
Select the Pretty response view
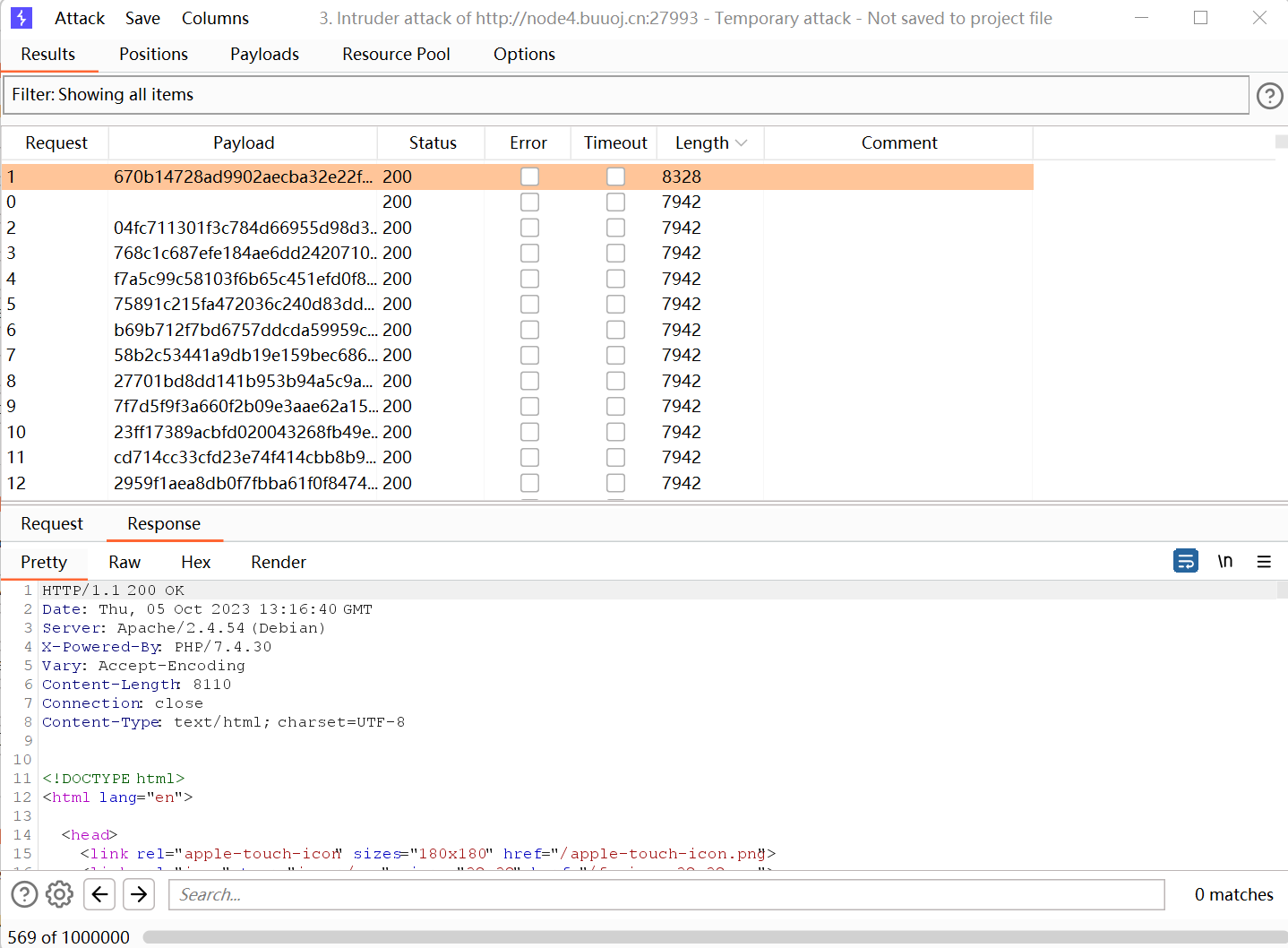coord(44,562)
